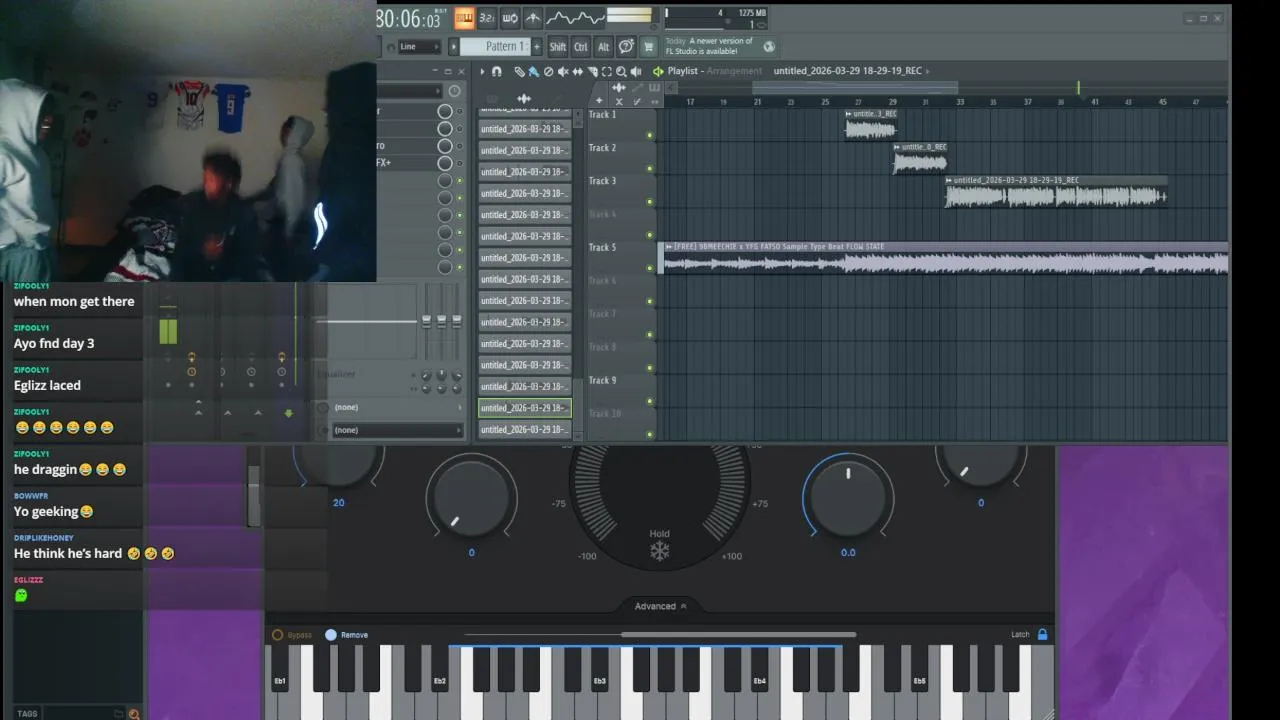Toggle the plugin Remove radio

coord(331,635)
